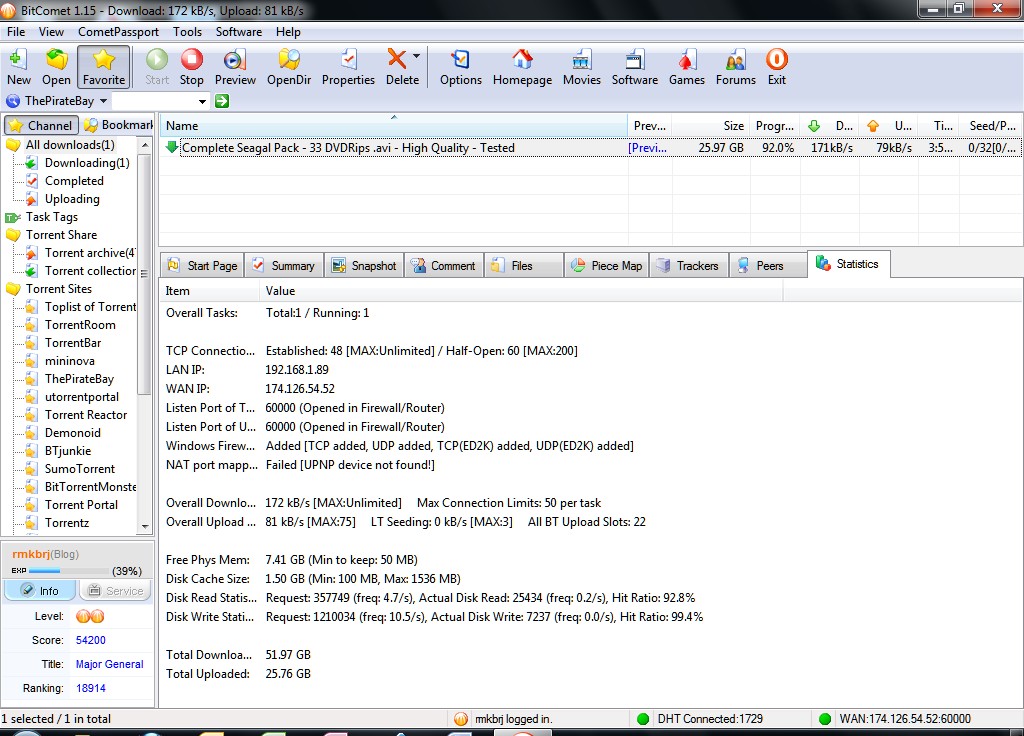Select the Complete Seagal Pack download row
Viewport: 1024px width, 736px height.
[591, 148]
